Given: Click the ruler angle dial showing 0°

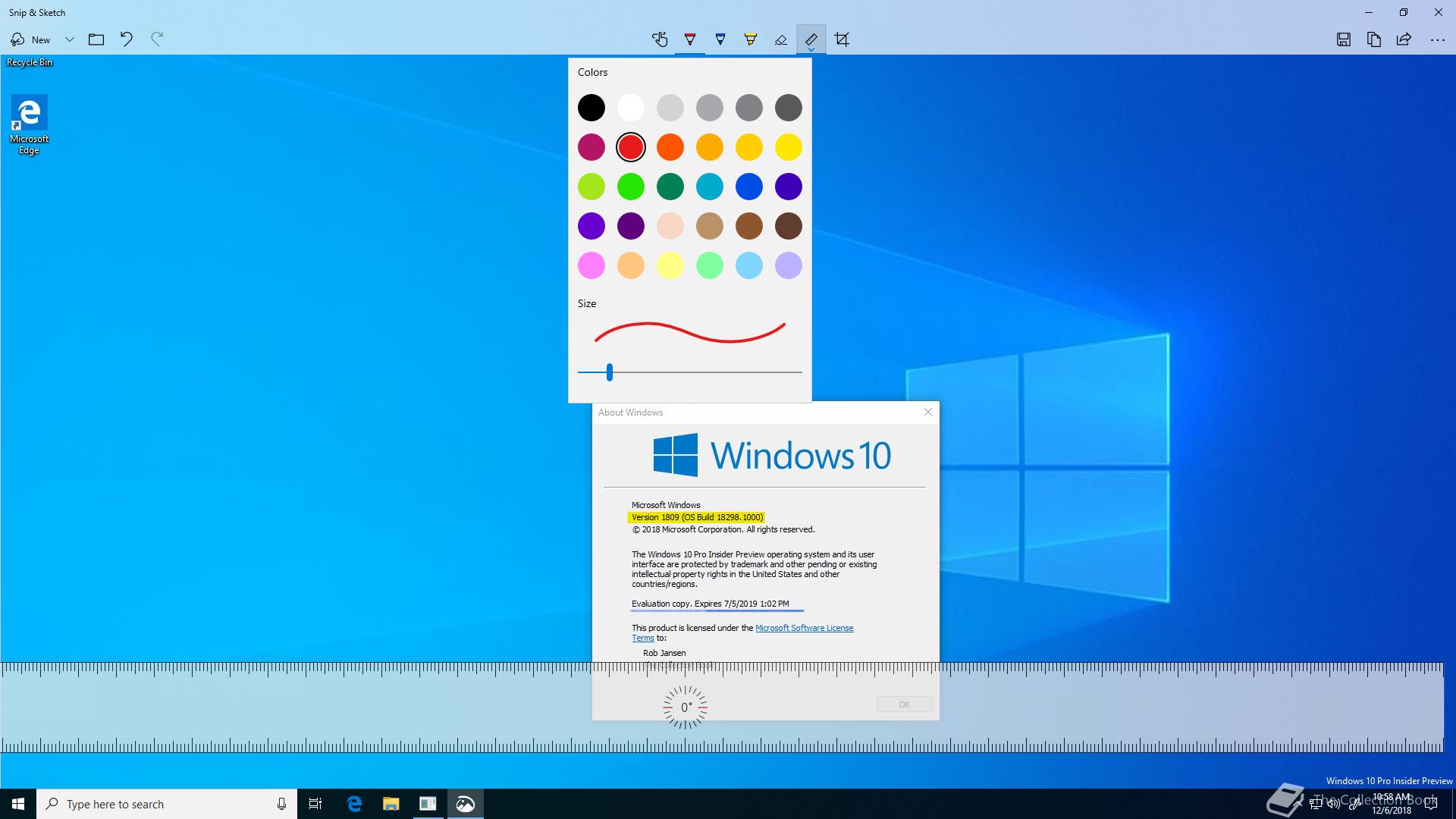Looking at the screenshot, I should pyautogui.click(x=686, y=708).
